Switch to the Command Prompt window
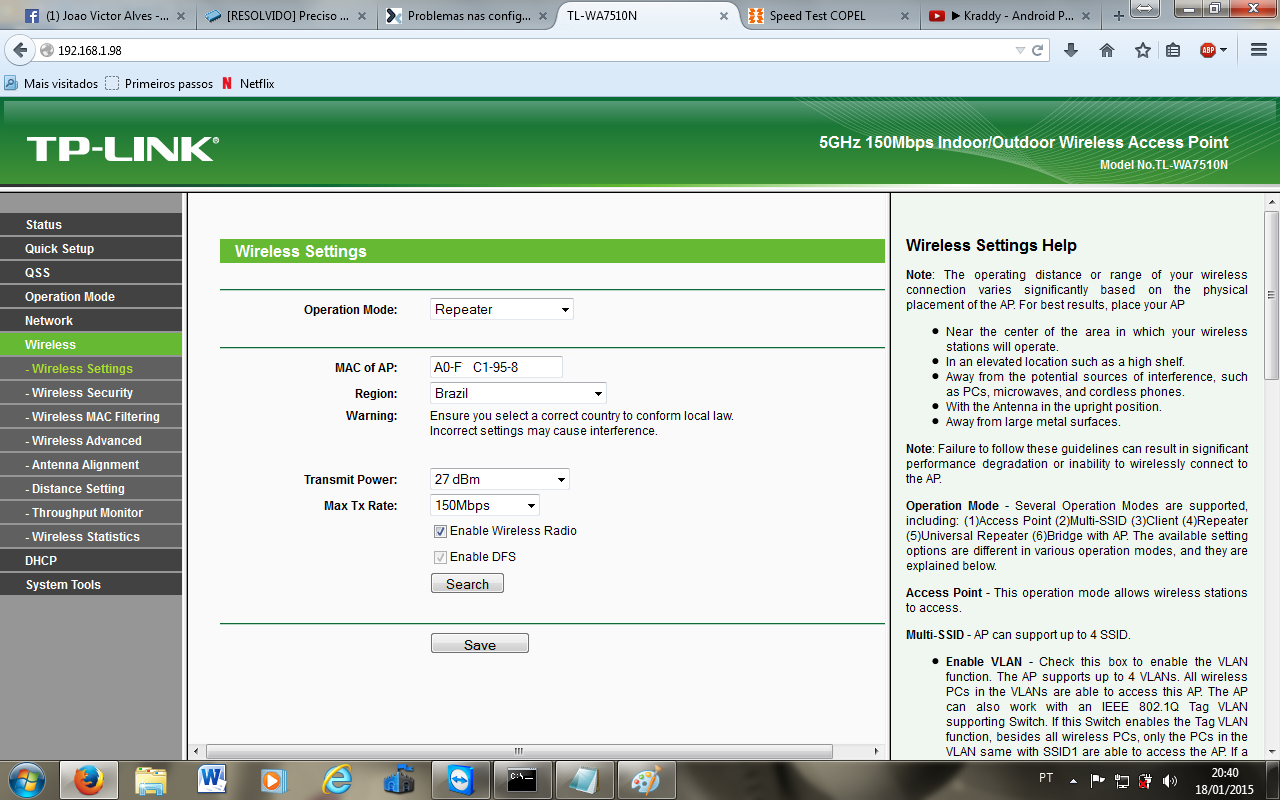Screen dimensions: 1280x800 click(x=523, y=780)
